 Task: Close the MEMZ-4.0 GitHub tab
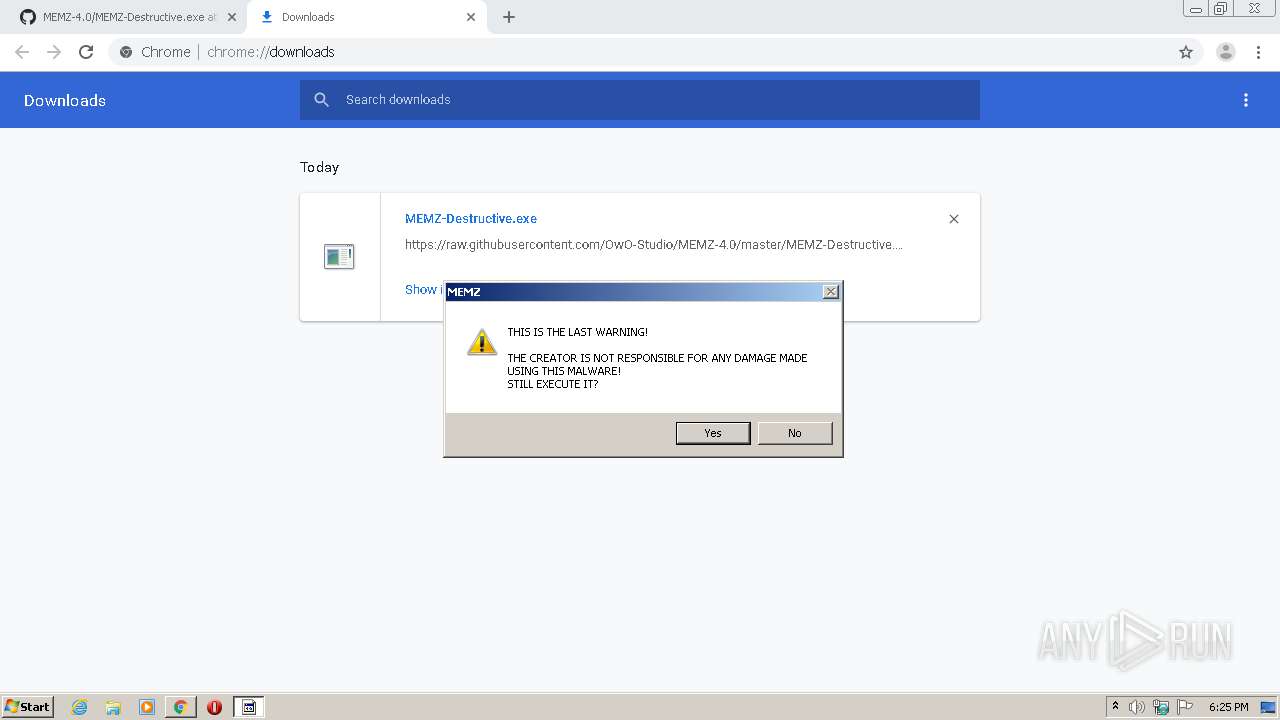click(232, 17)
